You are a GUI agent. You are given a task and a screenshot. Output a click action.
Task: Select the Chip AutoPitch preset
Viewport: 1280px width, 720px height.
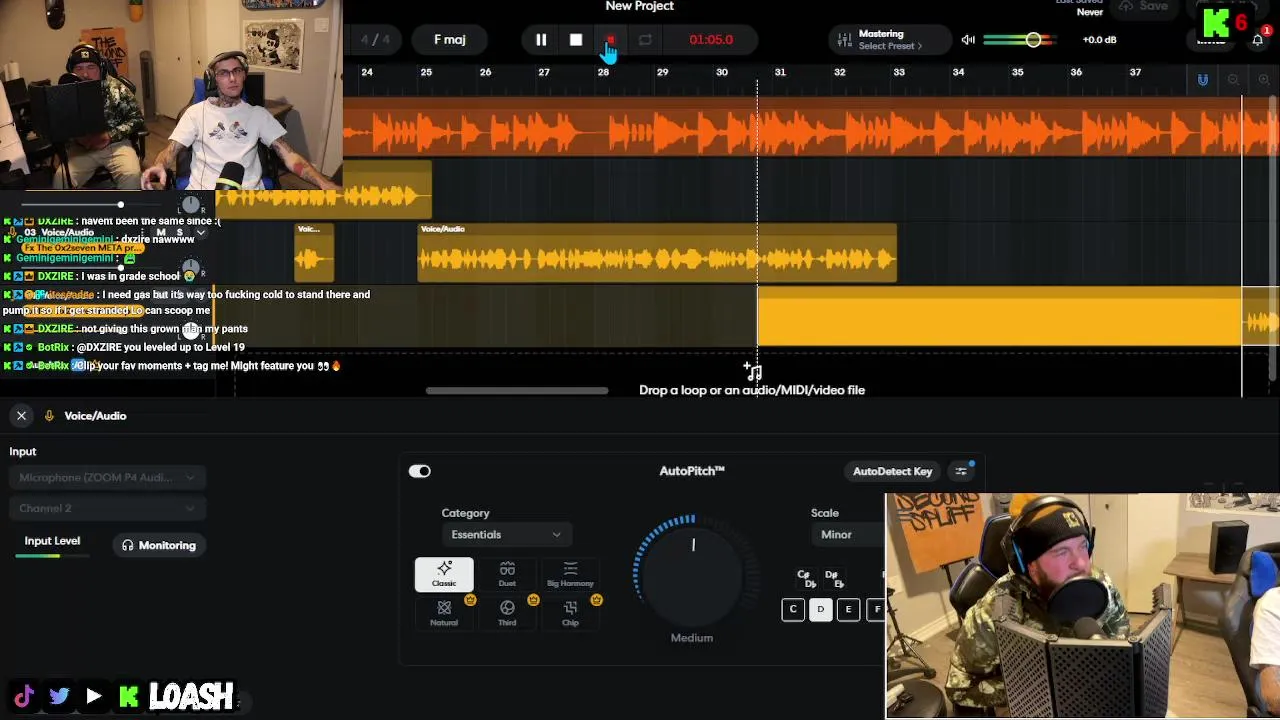570,613
